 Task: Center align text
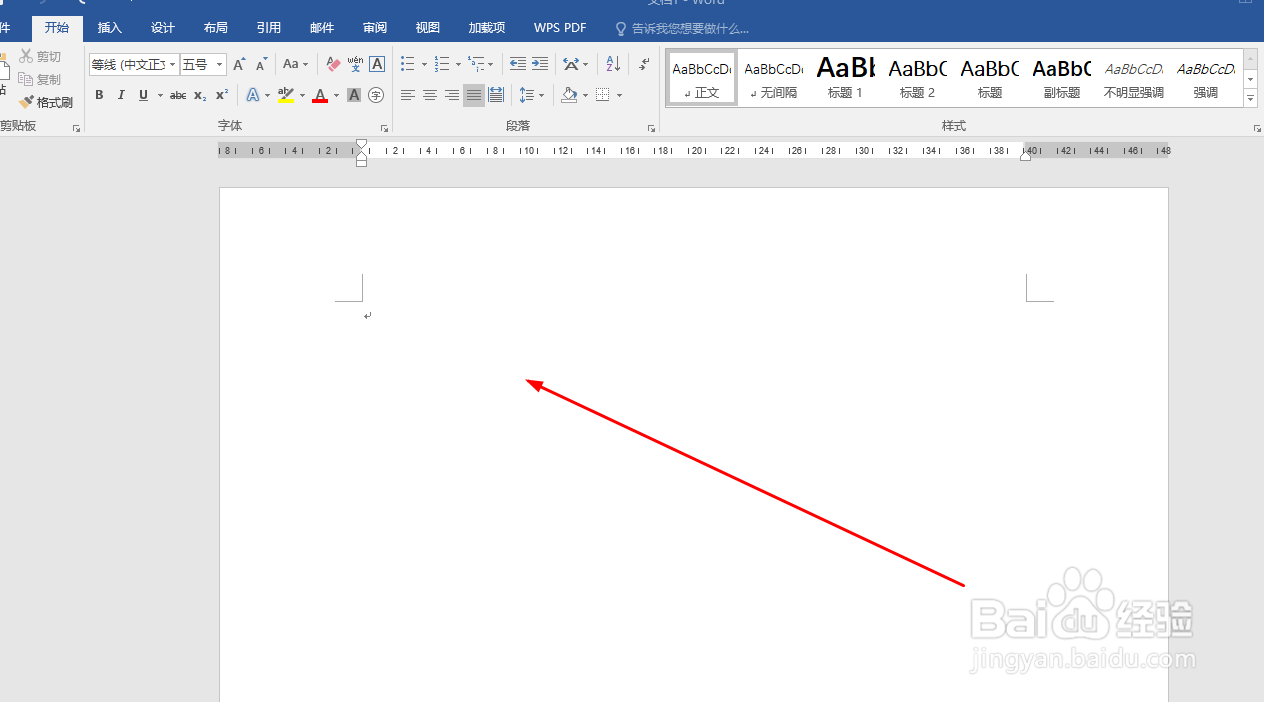[x=430, y=95]
